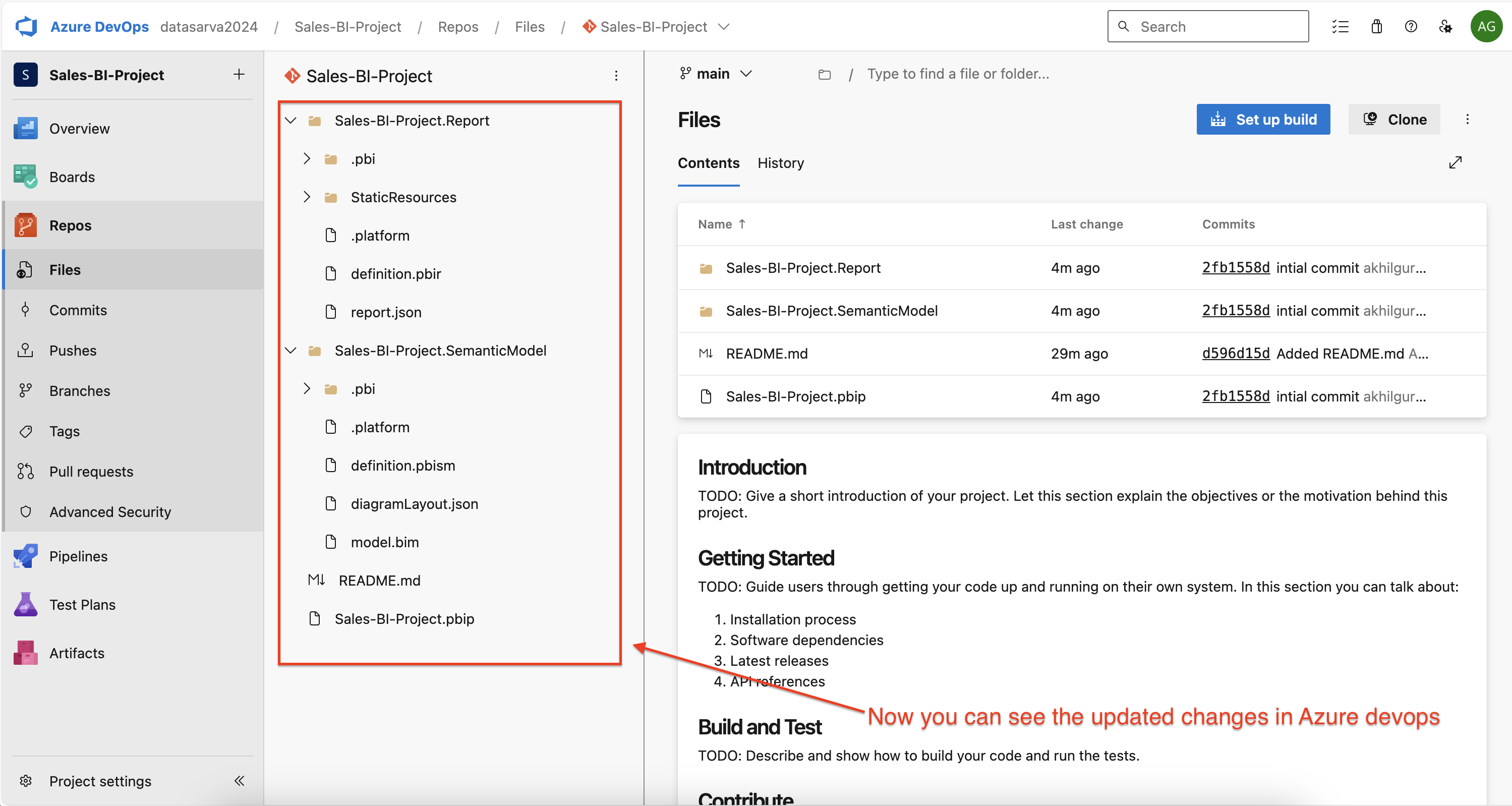Select diagramLayout.json in the tree
Viewport: 1512px width, 806px height.
415,504
